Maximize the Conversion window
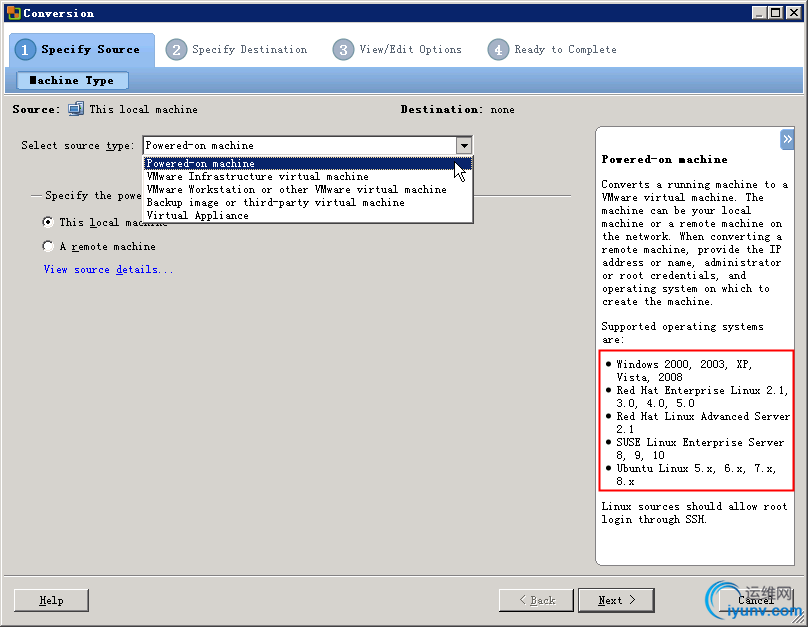The image size is (808, 627). (x=776, y=13)
